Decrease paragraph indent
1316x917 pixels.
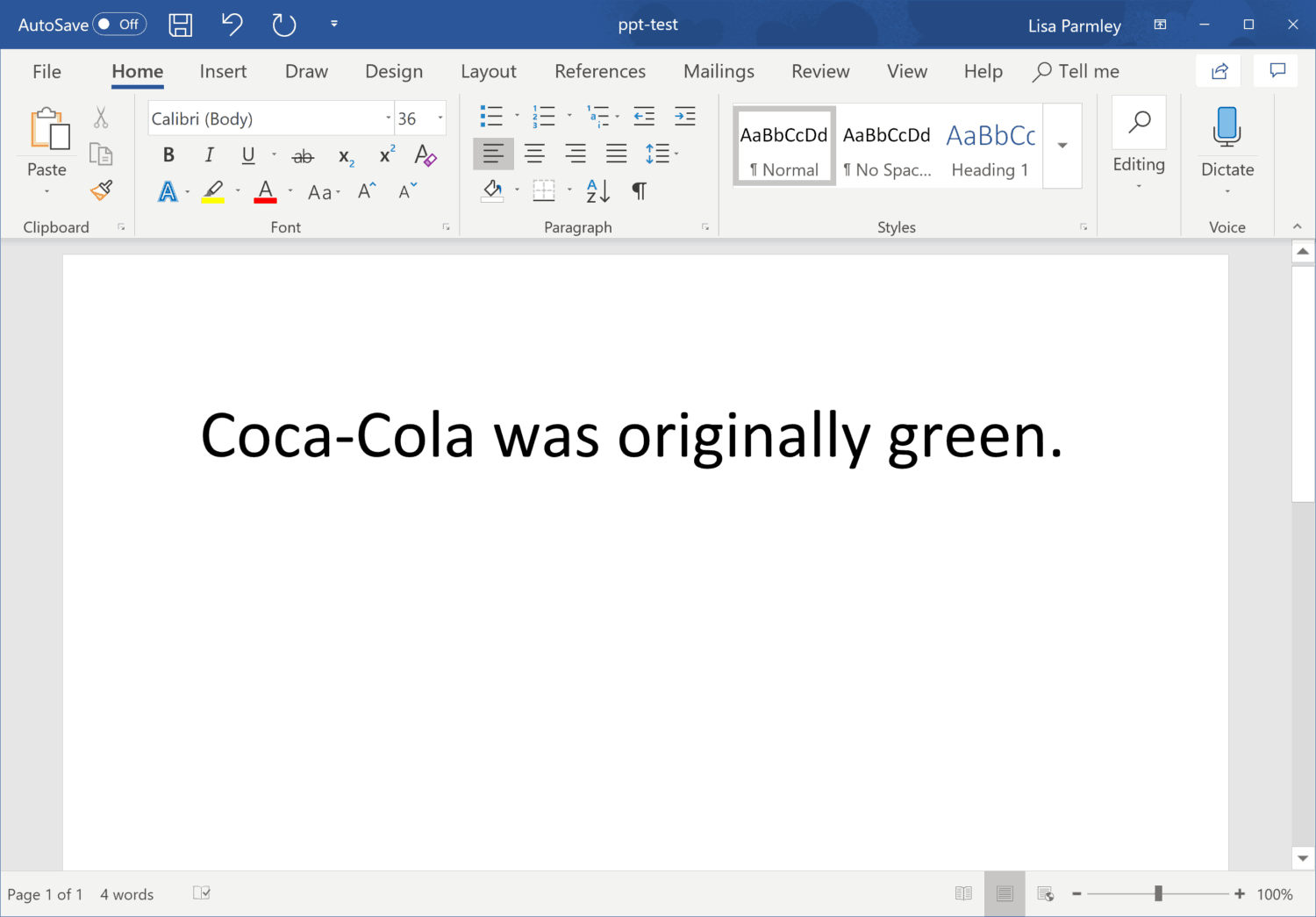[x=644, y=116]
